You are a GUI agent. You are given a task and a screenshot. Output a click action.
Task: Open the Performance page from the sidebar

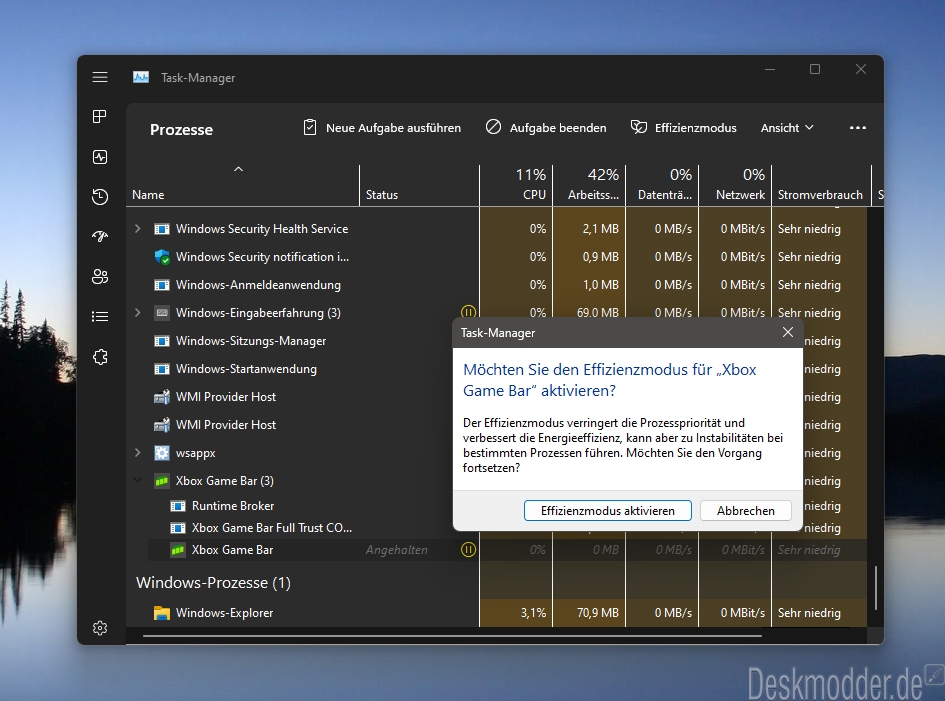100,157
